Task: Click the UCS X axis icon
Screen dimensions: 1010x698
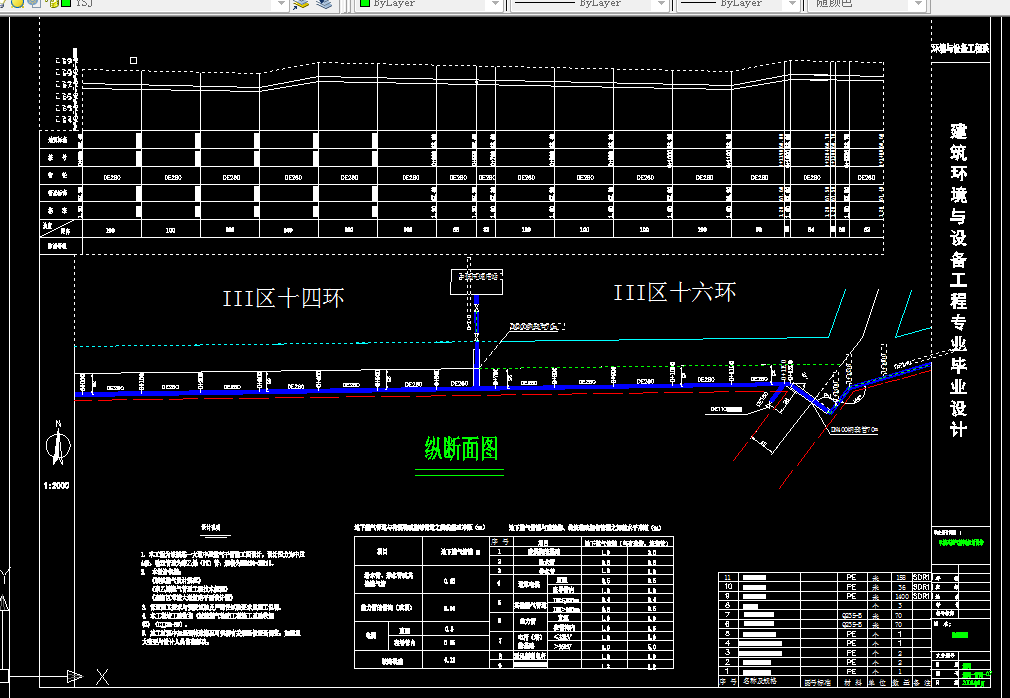Action: [x=102, y=677]
